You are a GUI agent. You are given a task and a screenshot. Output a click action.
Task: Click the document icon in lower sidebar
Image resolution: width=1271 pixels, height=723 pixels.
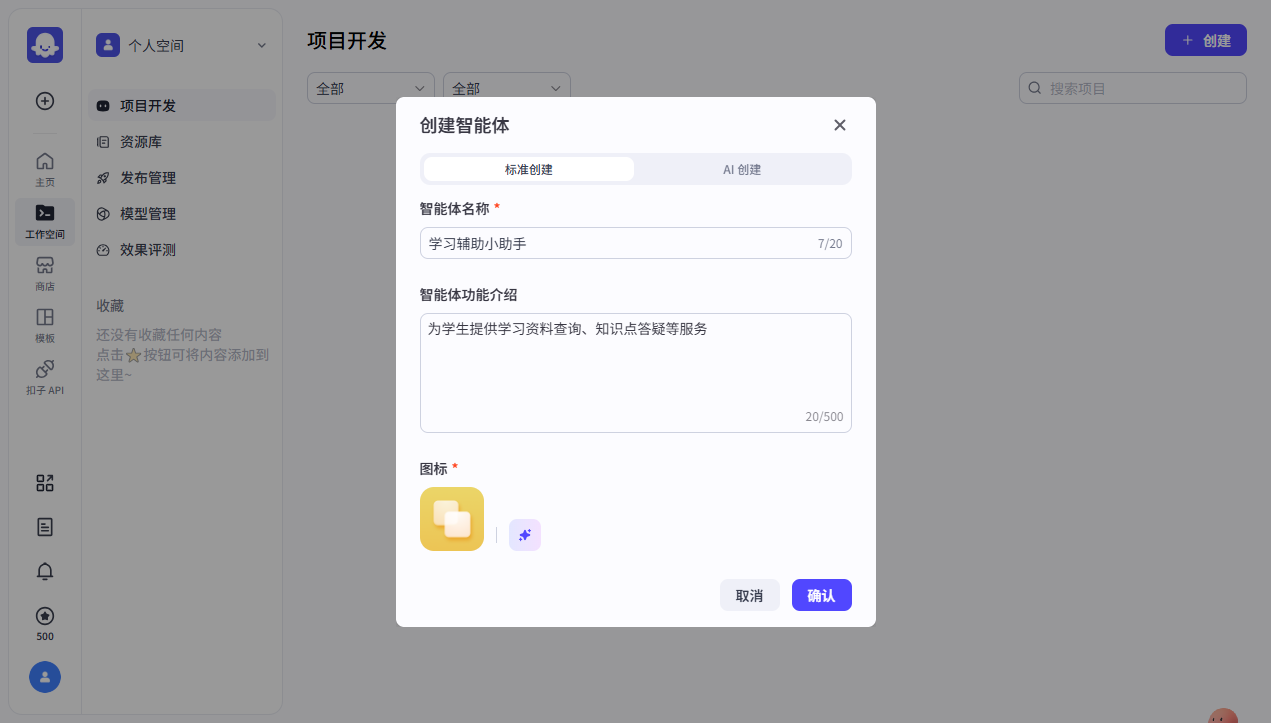44,527
